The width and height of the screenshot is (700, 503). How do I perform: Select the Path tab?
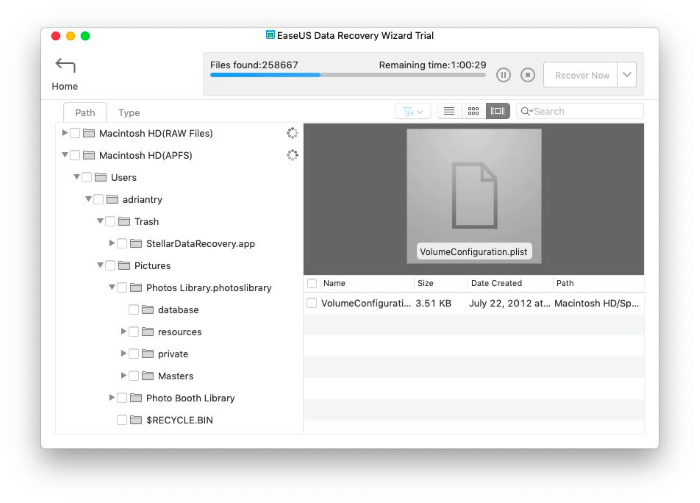[x=85, y=112]
